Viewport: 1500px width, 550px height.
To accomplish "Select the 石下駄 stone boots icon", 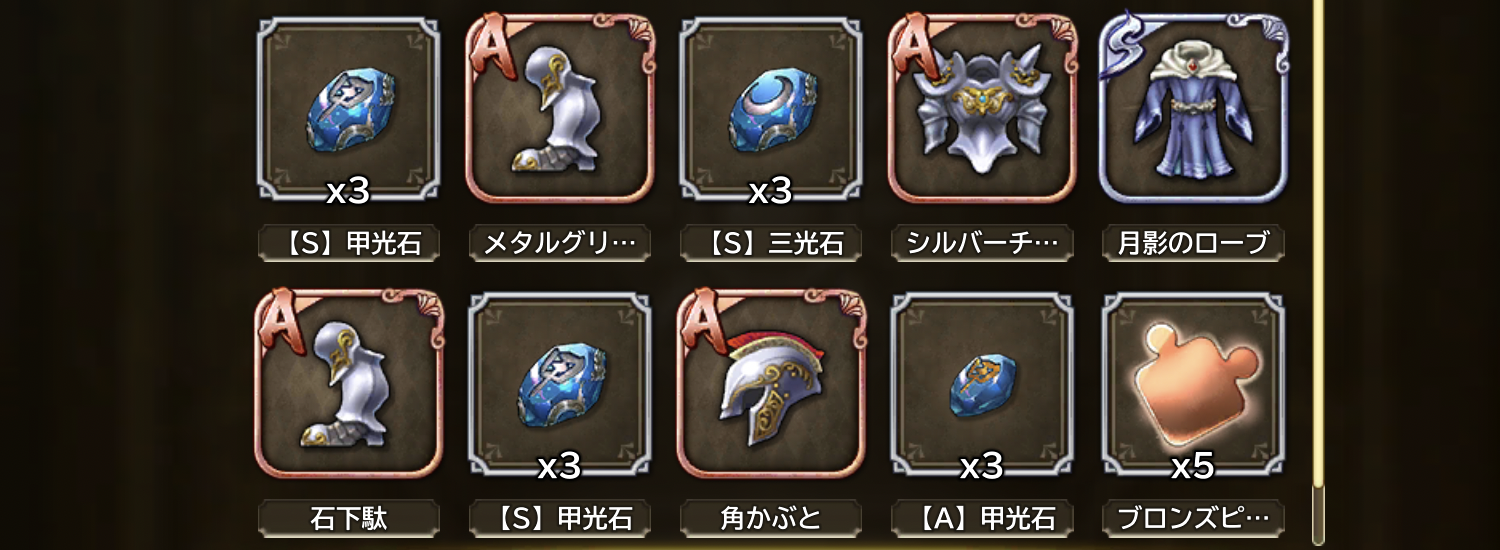I will (349, 384).
